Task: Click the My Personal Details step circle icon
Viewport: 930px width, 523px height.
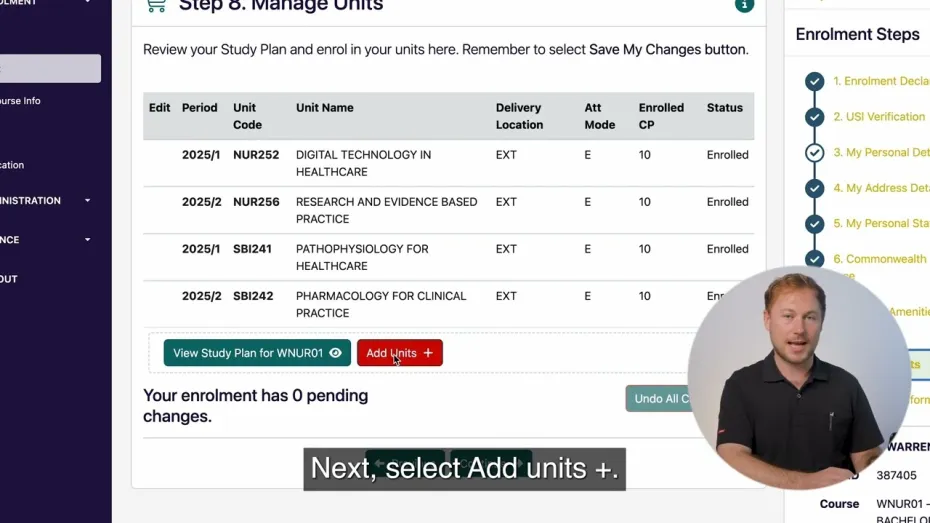Action: click(x=815, y=153)
